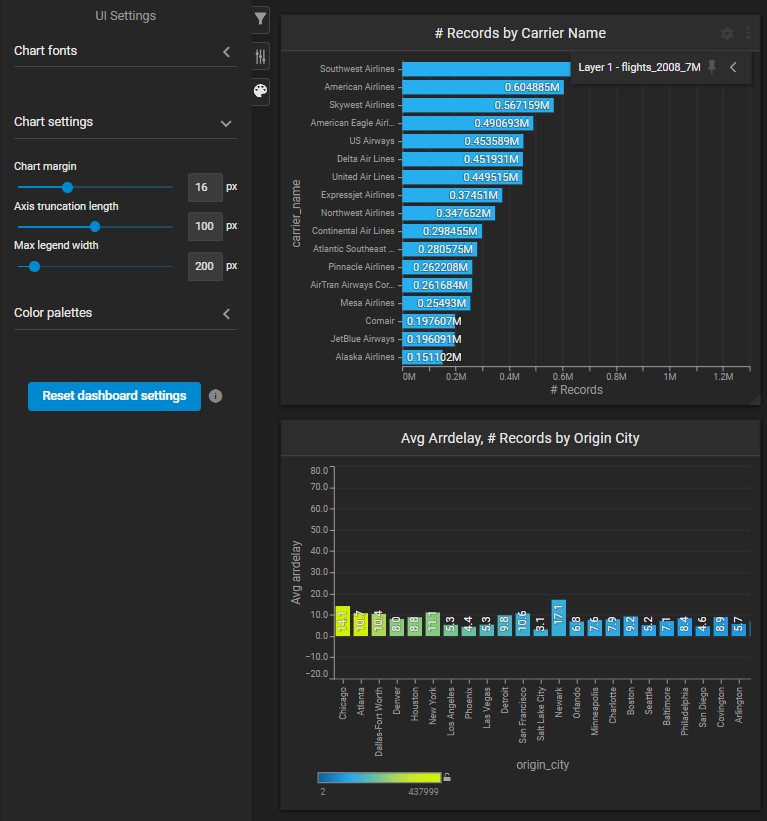Click the Max legend width value field

[205, 267]
